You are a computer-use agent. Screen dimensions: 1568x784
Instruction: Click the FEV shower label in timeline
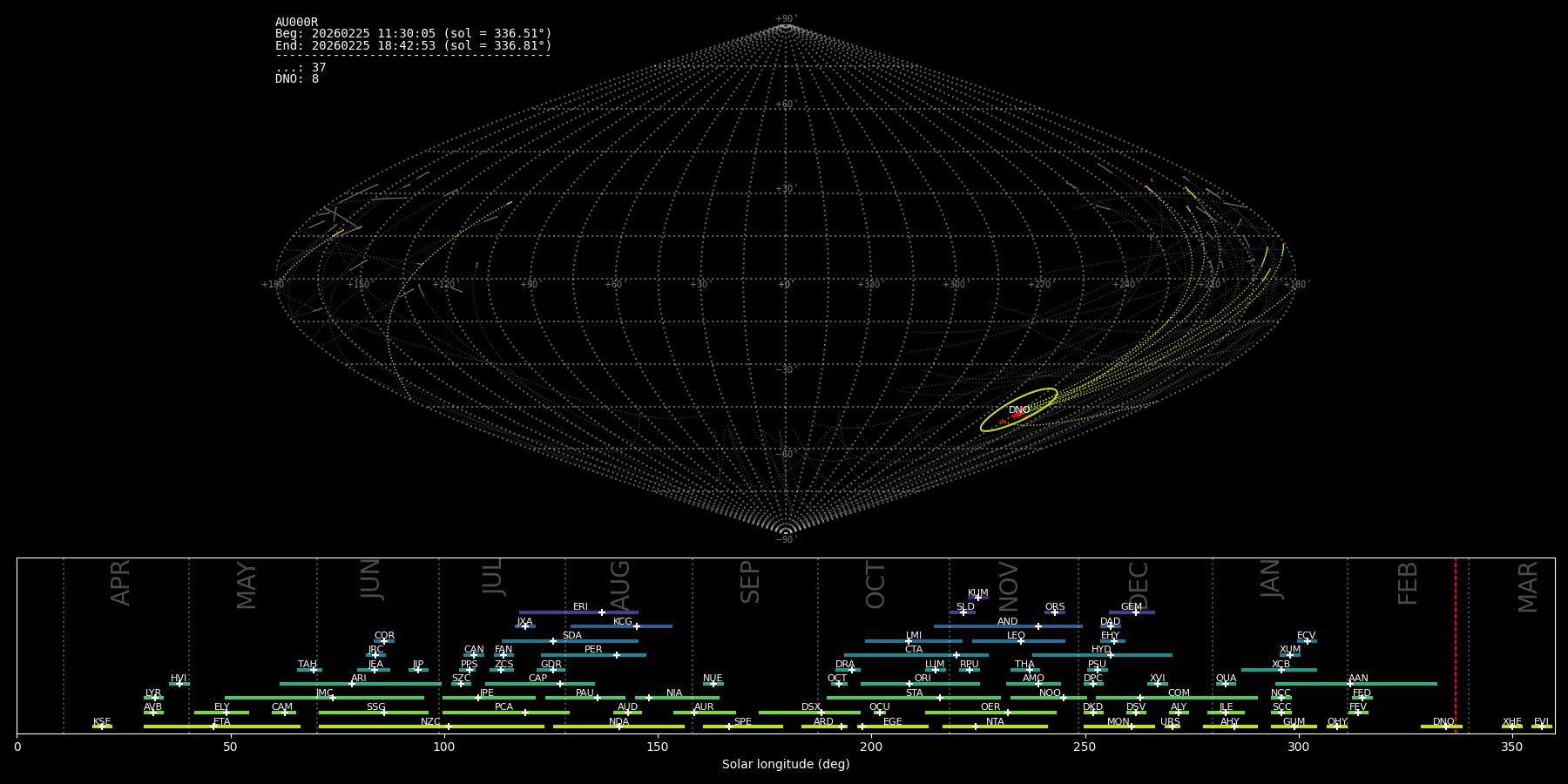pos(1358,707)
